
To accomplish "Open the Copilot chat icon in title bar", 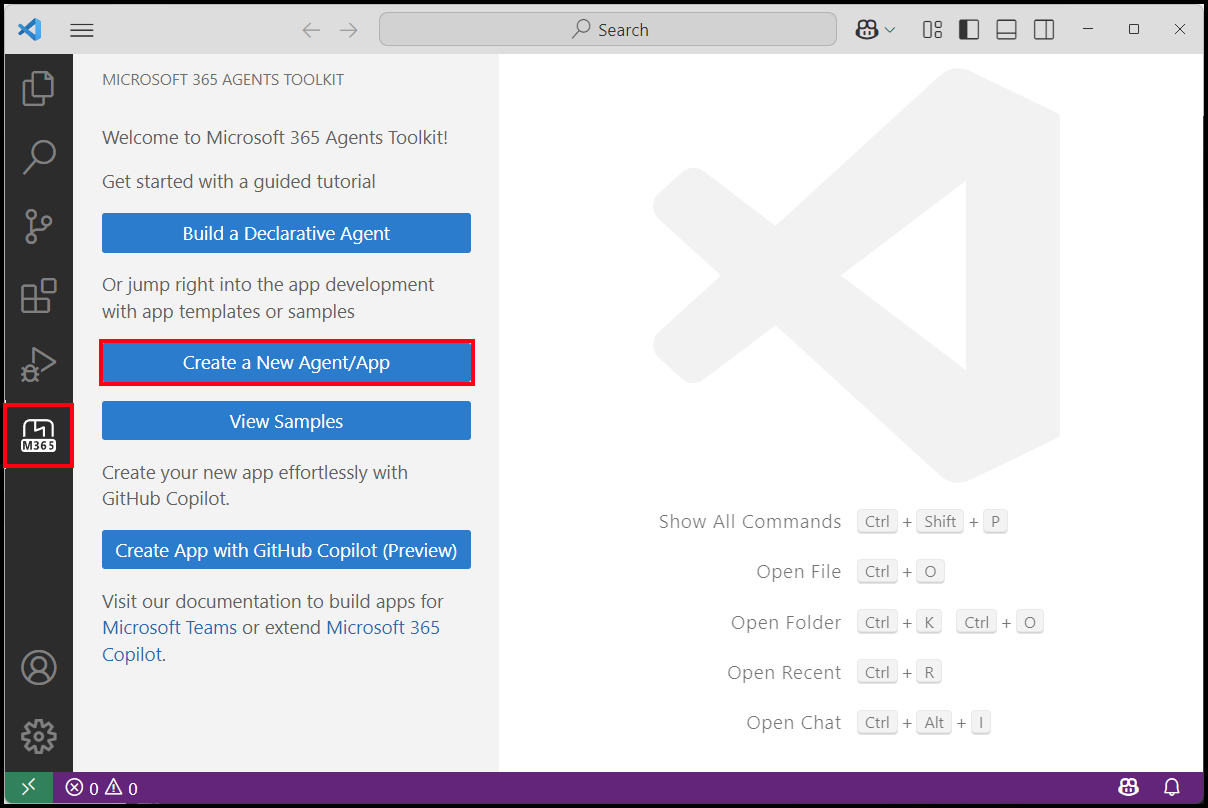I will pyautogui.click(x=866, y=30).
